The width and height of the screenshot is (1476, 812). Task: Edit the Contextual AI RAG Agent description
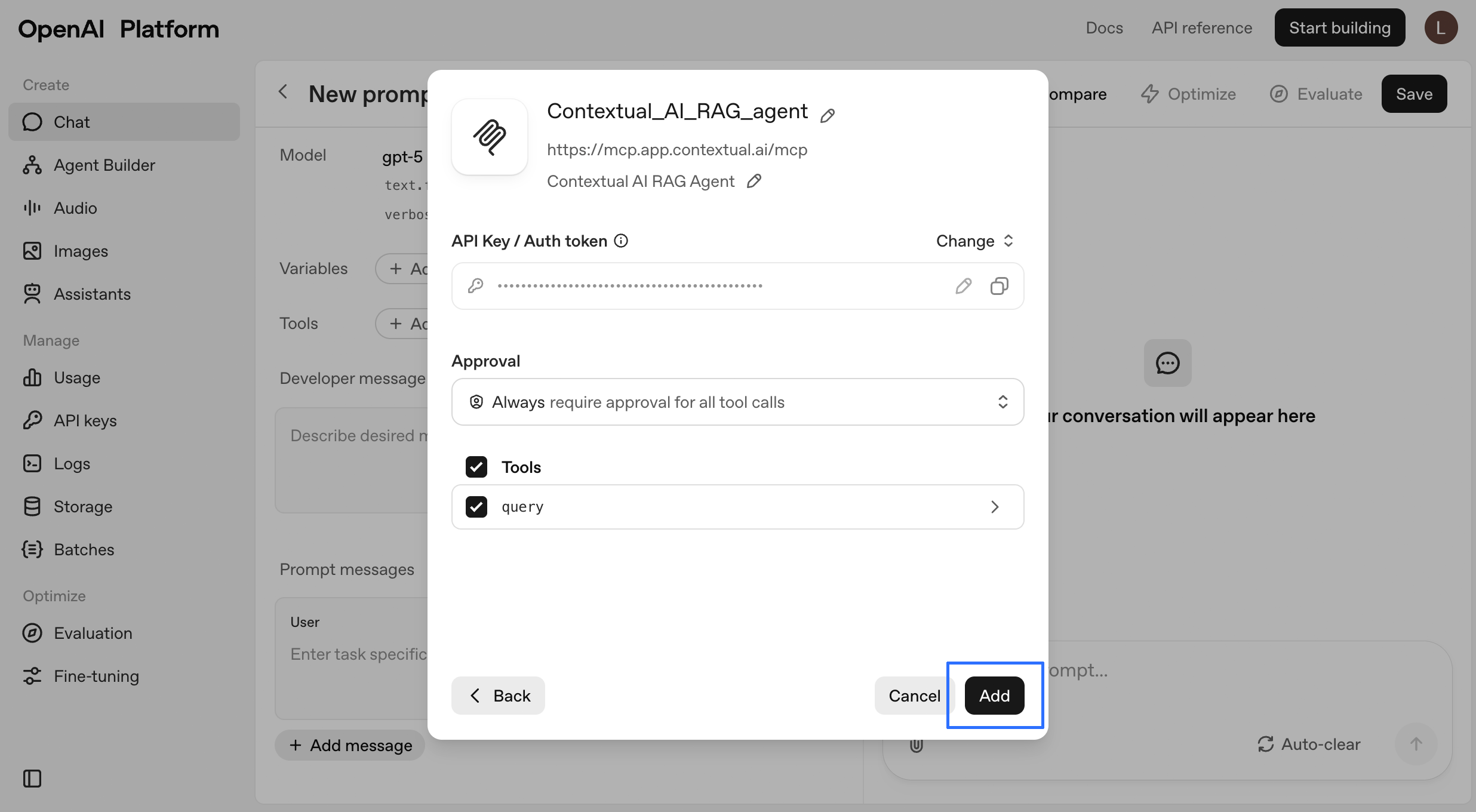pos(754,181)
